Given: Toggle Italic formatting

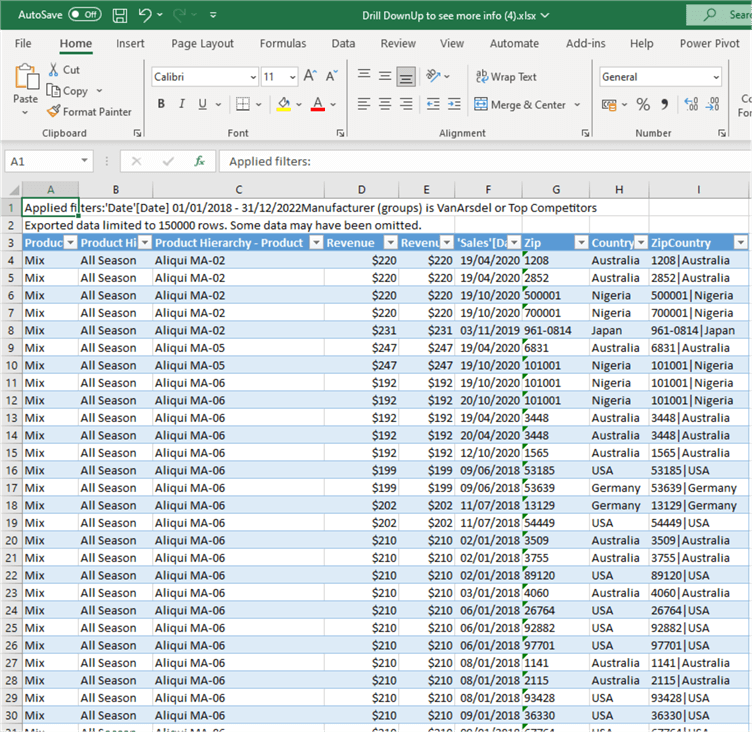Looking at the screenshot, I should pos(183,104).
